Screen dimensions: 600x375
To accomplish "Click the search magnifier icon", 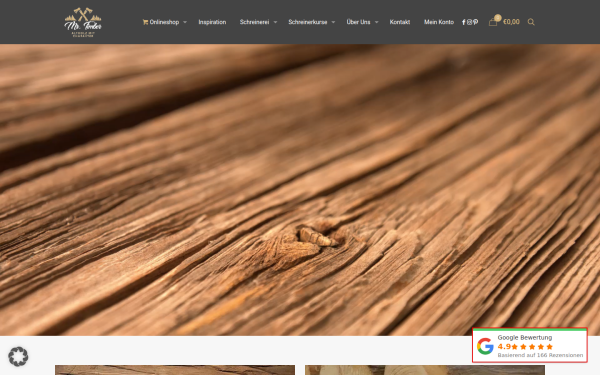I will click(x=531, y=22).
